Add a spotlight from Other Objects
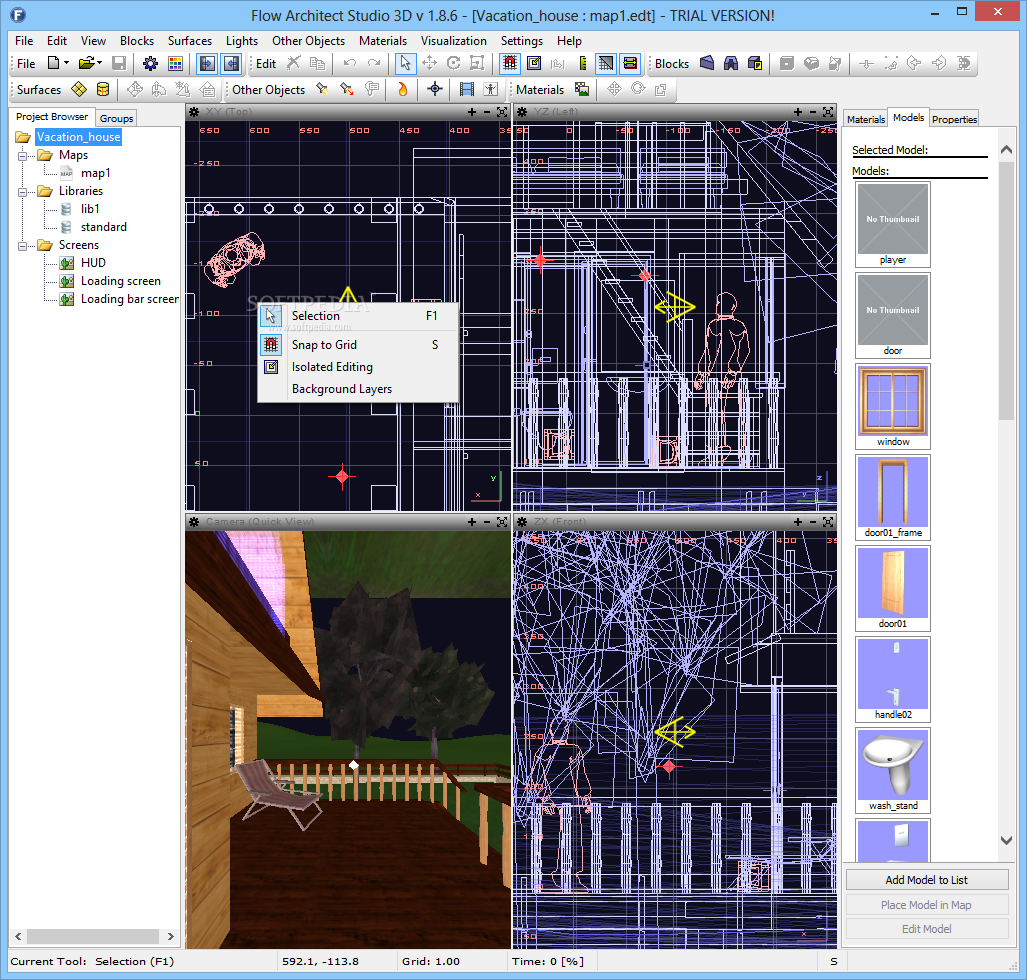This screenshot has width=1027, height=980. tap(322, 89)
